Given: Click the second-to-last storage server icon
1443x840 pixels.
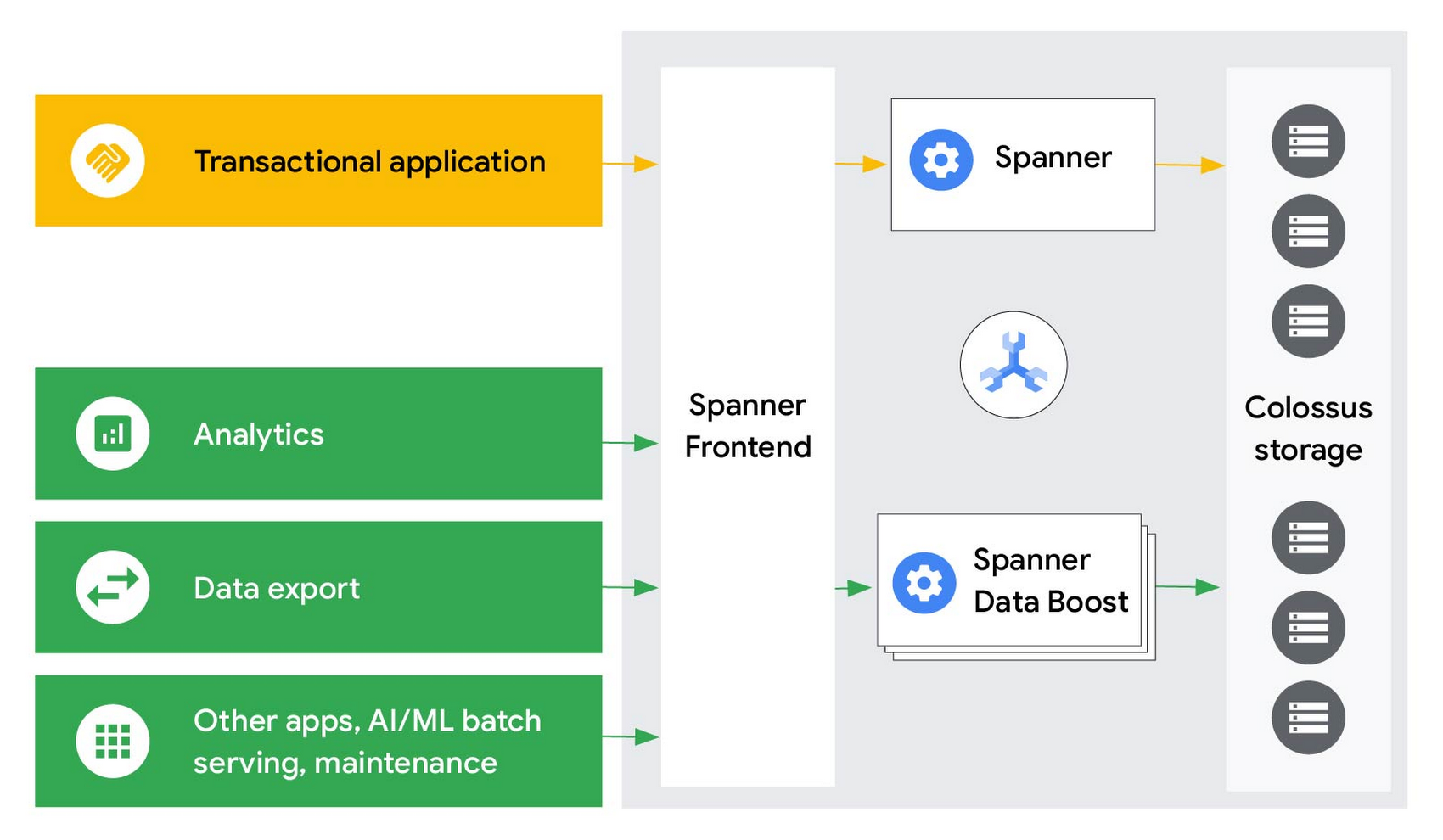Looking at the screenshot, I should pyautogui.click(x=1308, y=628).
